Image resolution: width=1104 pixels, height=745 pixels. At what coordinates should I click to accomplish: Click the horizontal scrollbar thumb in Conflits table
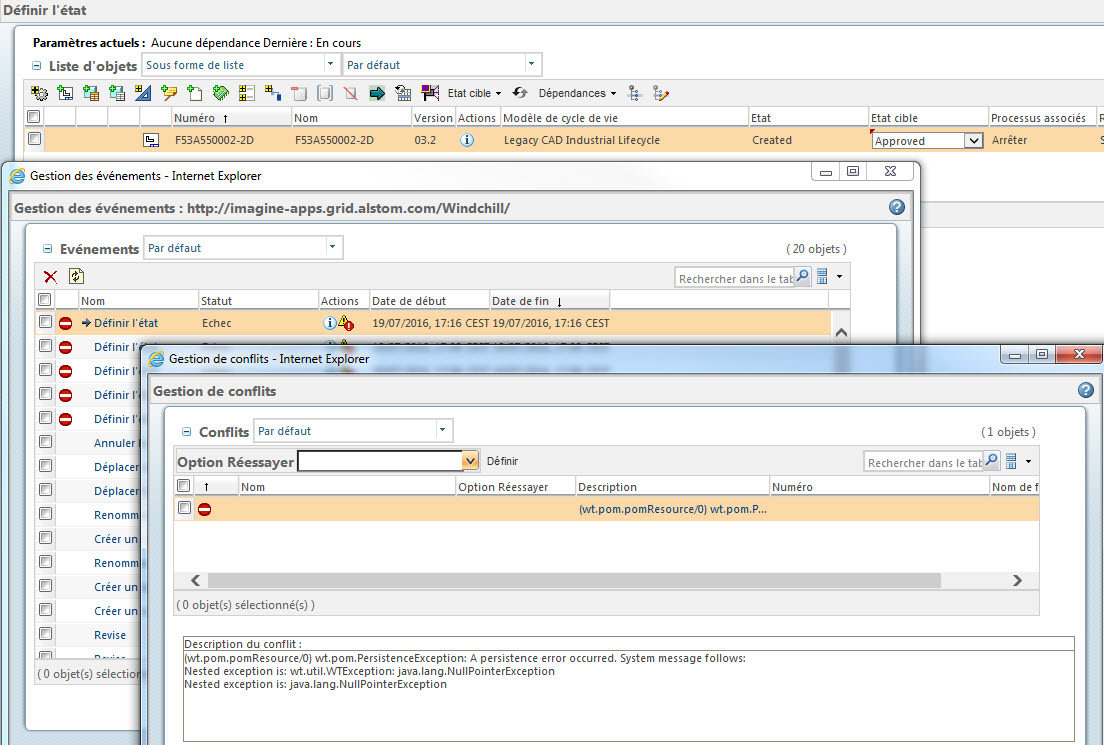(574, 580)
